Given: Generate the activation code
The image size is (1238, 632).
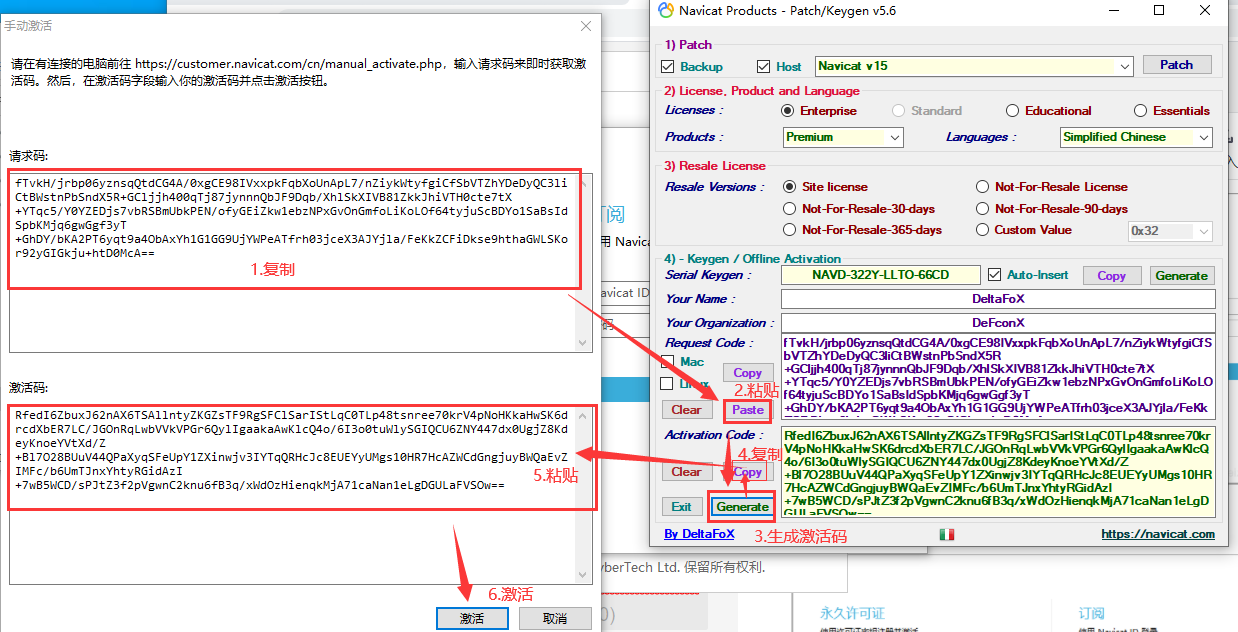Looking at the screenshot, I should click(742, 507).
